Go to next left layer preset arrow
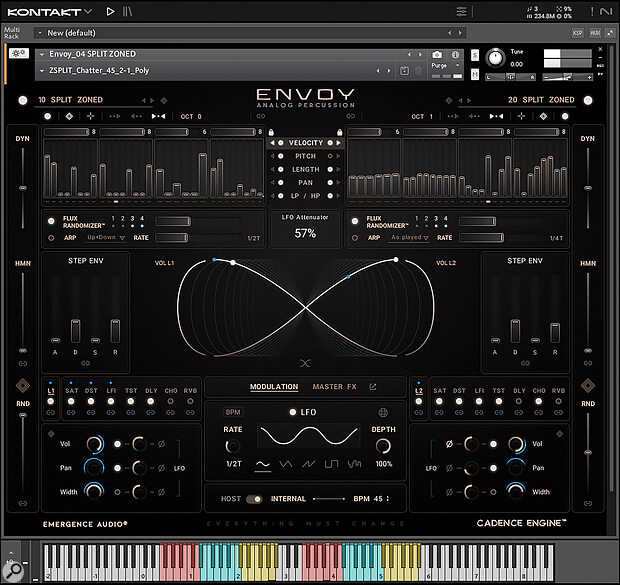620x585 pixels. coord(152,100)
